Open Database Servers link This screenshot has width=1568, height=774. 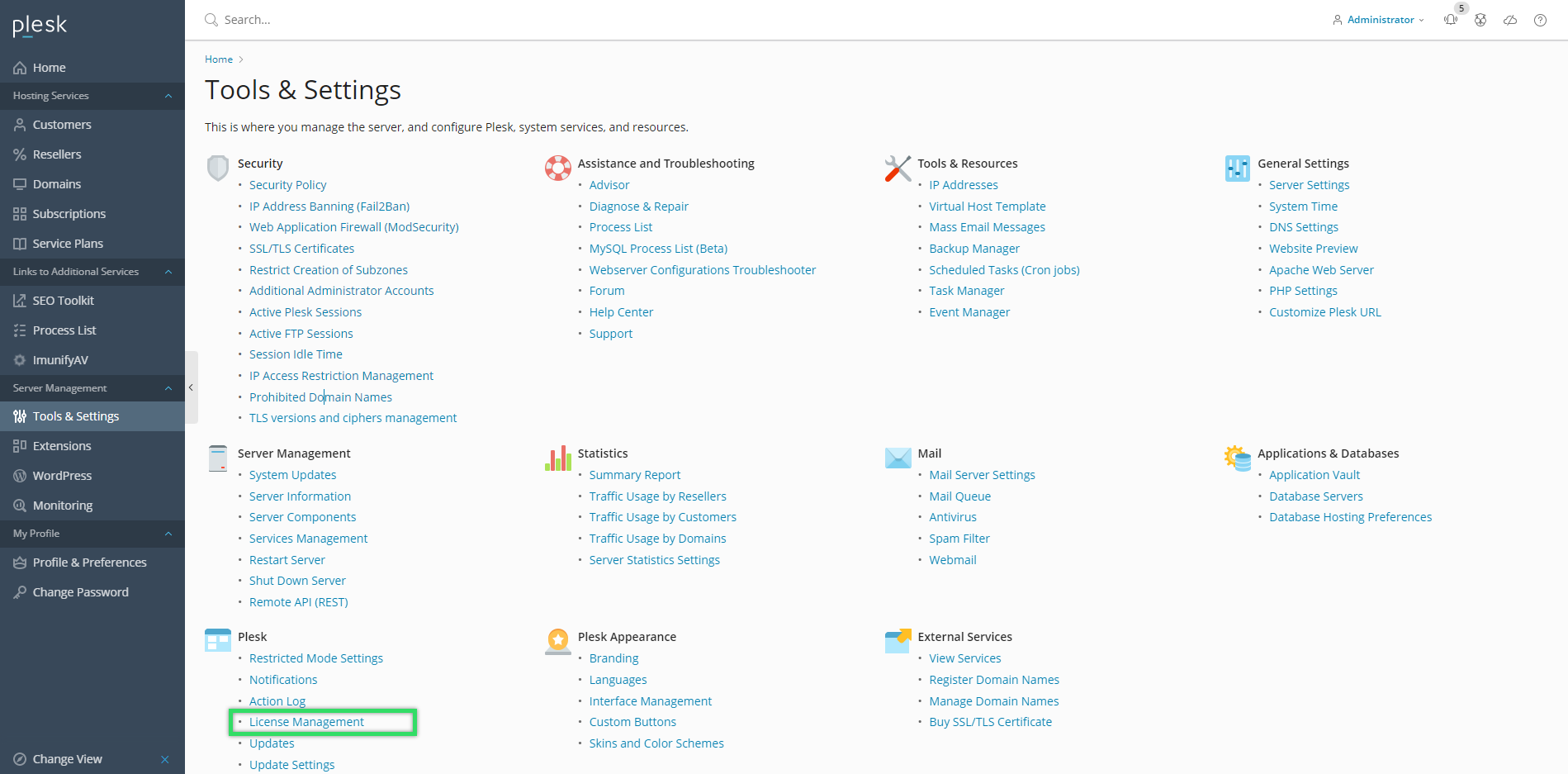(1316, 496)
